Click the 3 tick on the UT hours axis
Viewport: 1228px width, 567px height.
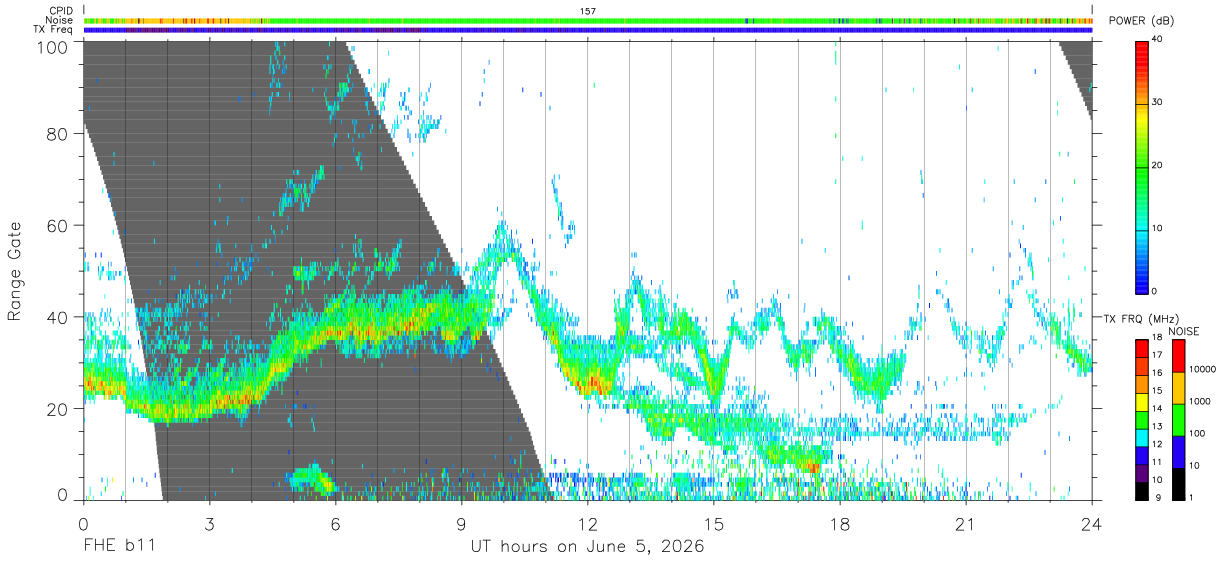[210, 524]
